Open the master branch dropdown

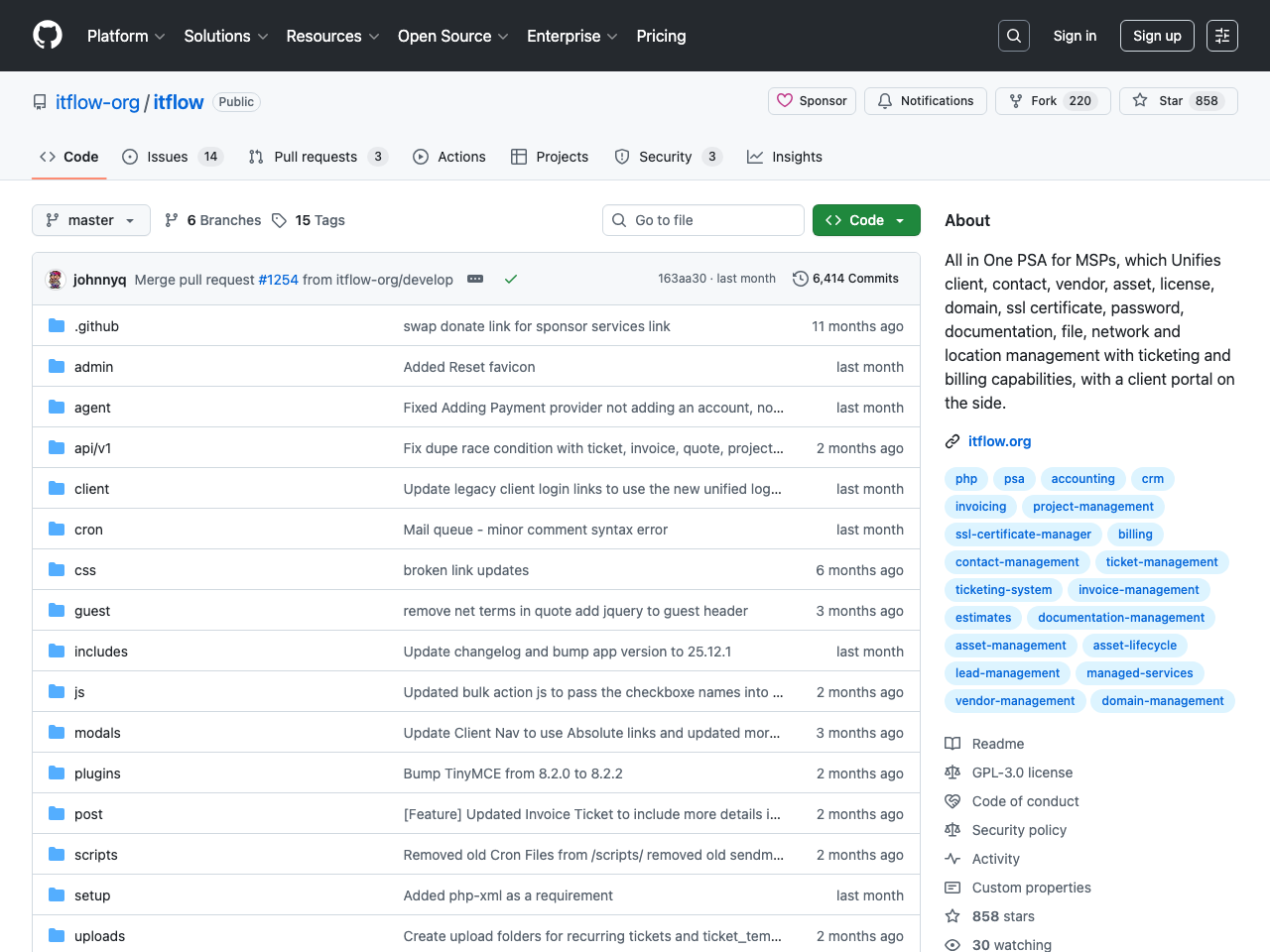tap(90, 220)
